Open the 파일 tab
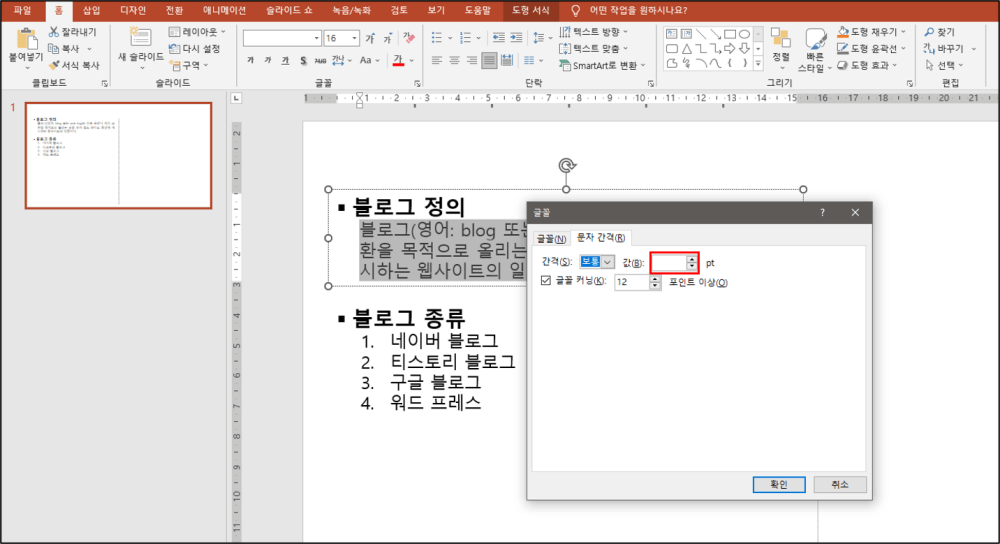 (x=22, y=10)
